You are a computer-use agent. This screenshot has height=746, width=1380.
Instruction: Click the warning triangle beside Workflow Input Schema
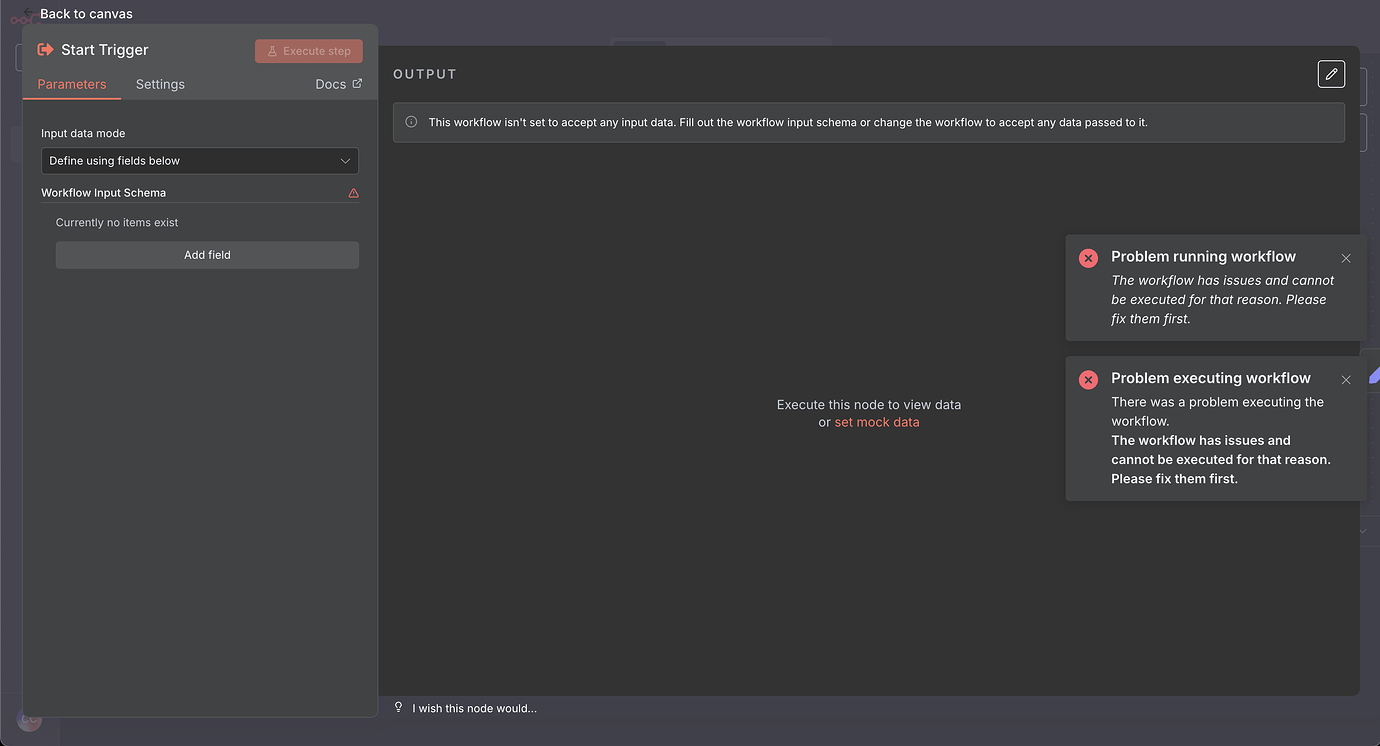pyautogui.click(x=352, y=192)
